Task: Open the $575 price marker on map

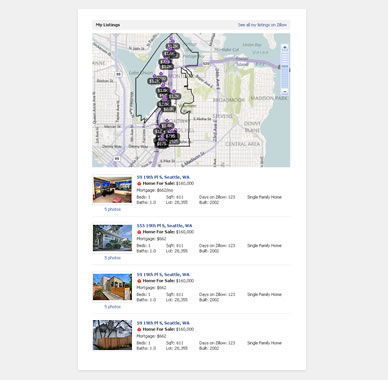Action: tap(161, 144)
